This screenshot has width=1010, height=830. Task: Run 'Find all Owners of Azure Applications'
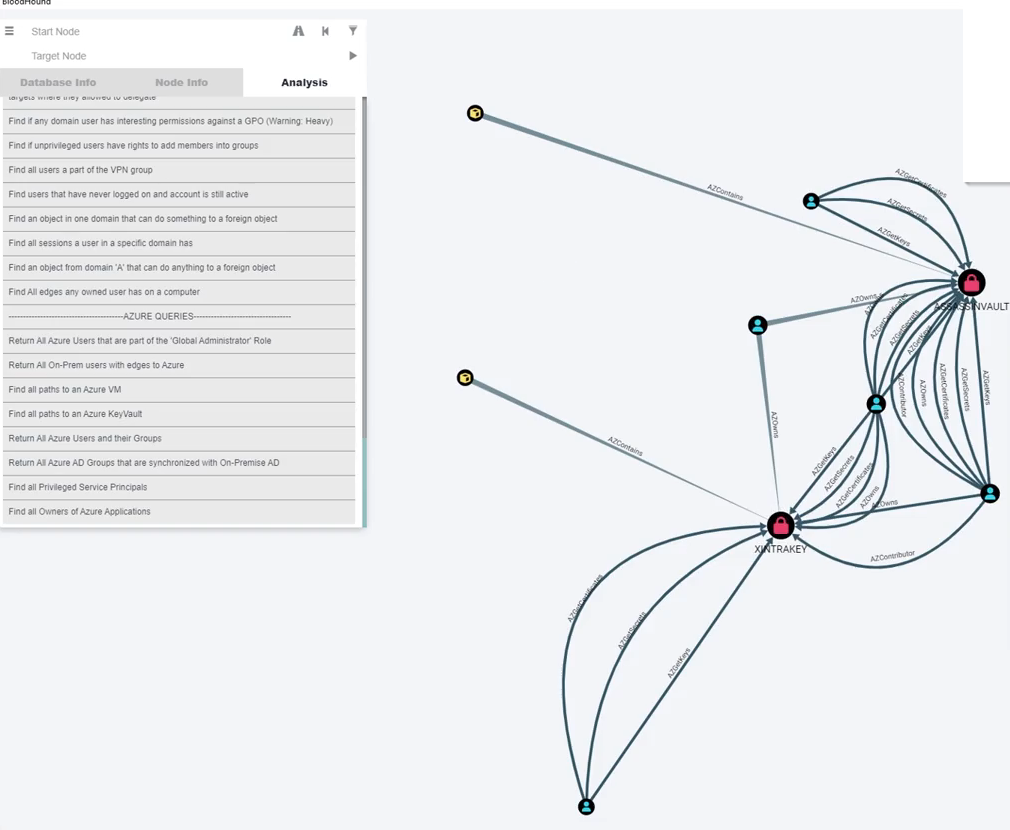79,511
